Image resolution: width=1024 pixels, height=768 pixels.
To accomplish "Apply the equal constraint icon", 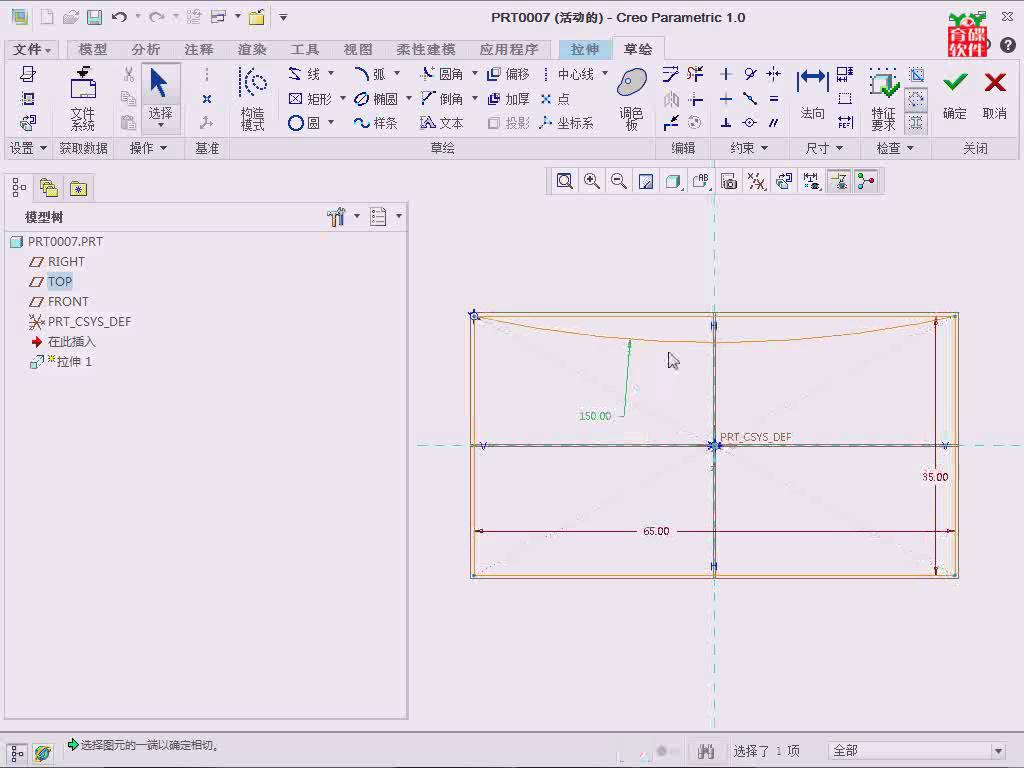I will click(774, 99).
